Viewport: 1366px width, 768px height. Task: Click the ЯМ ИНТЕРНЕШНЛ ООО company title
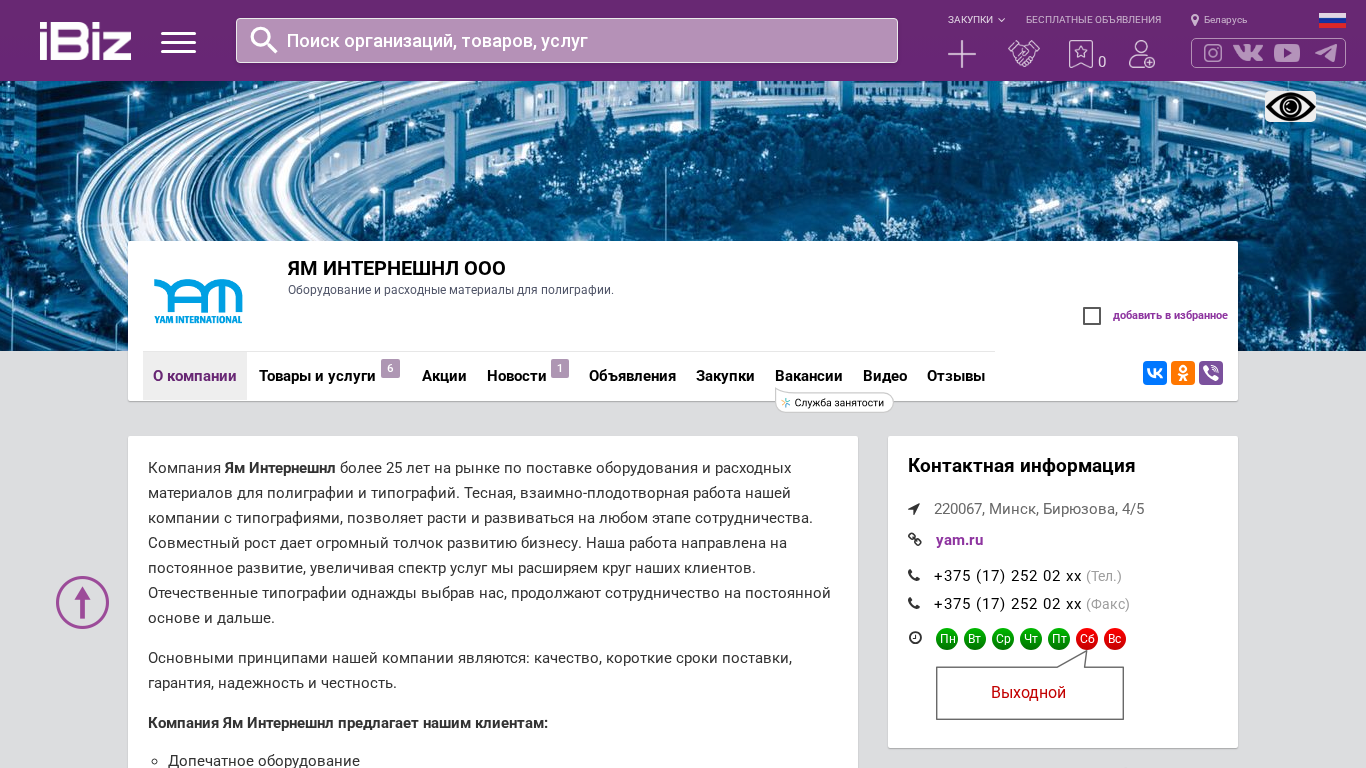pos(396,268)
